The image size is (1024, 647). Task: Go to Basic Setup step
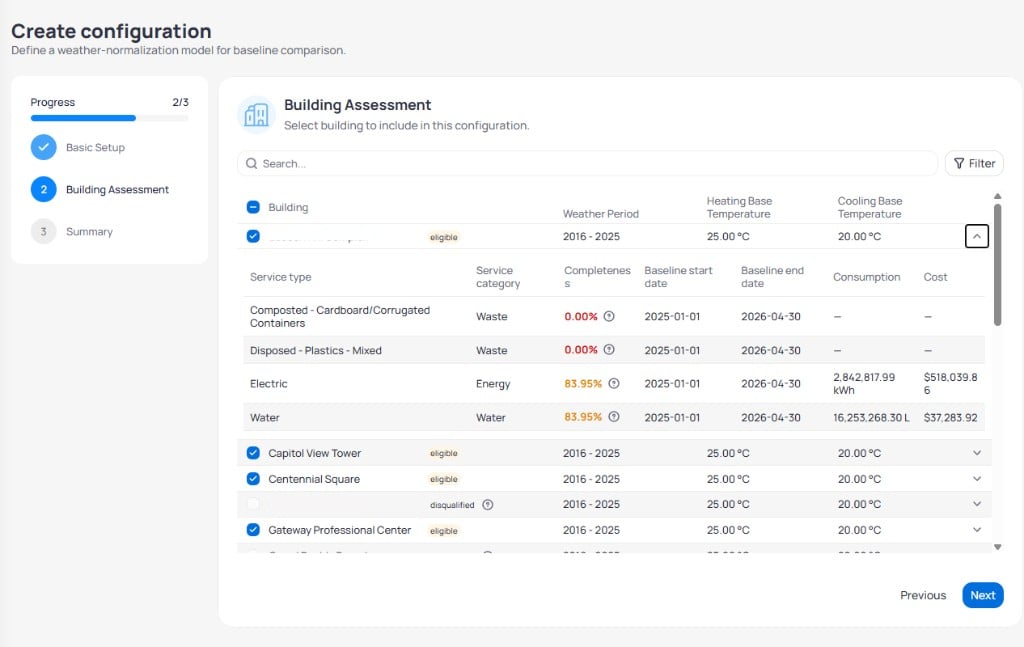[x=95, y=148]
